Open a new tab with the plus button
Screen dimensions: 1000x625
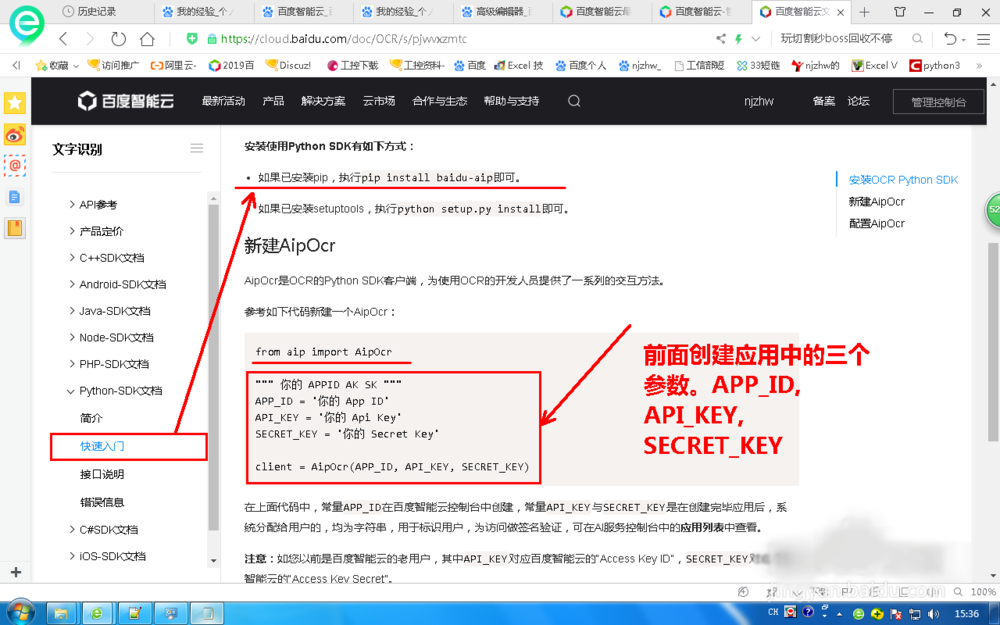[x=864, y=11]
